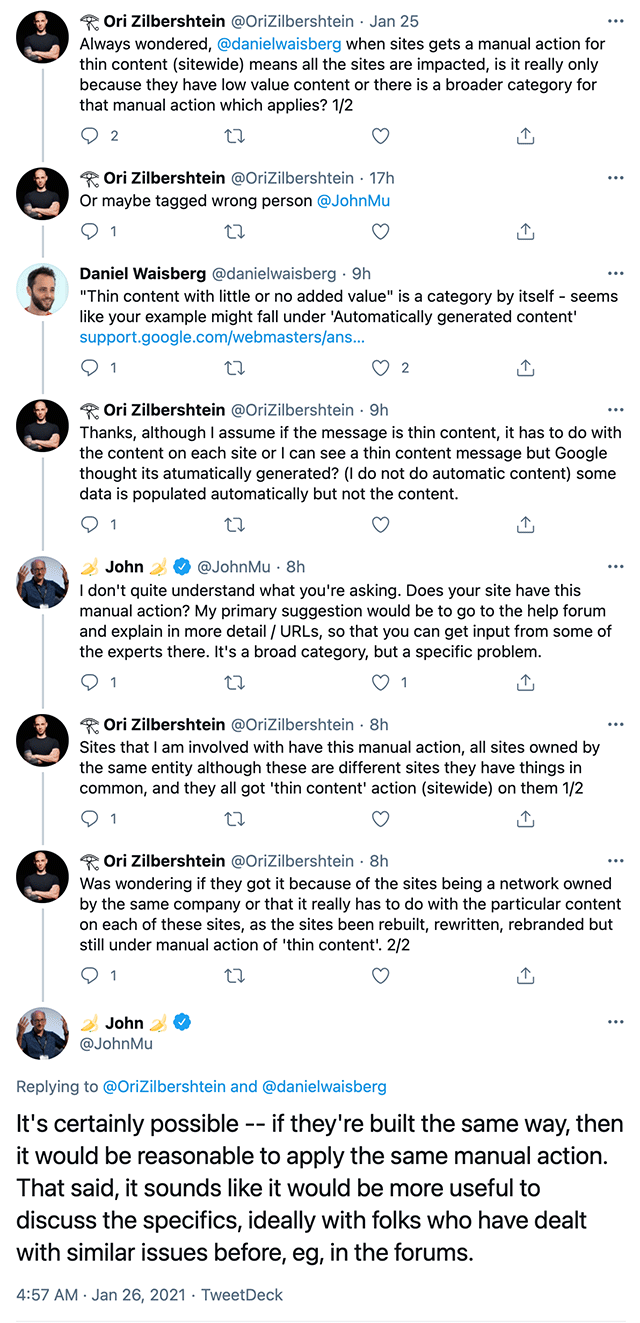Click the @JohnMu mention in Ori's tweet
Viewport: 640px width, 1323px height.
click(353, 200)
